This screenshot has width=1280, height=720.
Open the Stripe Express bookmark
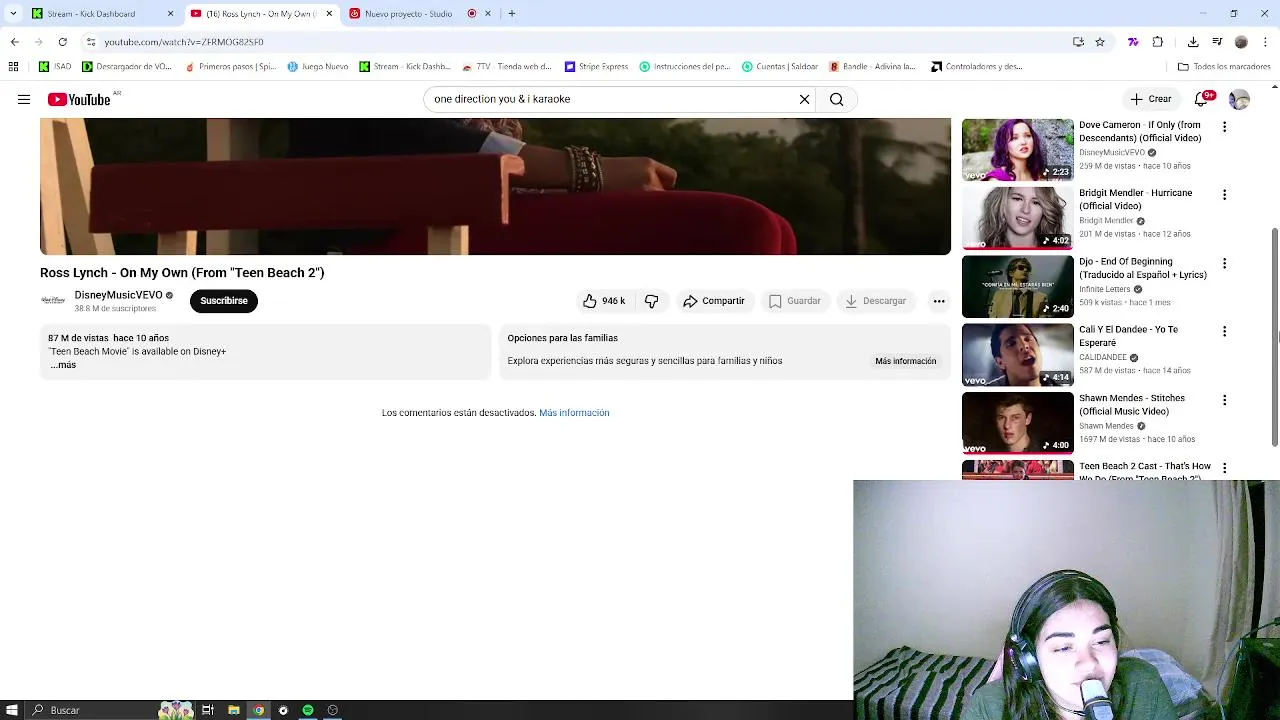(x=597, y=67)
